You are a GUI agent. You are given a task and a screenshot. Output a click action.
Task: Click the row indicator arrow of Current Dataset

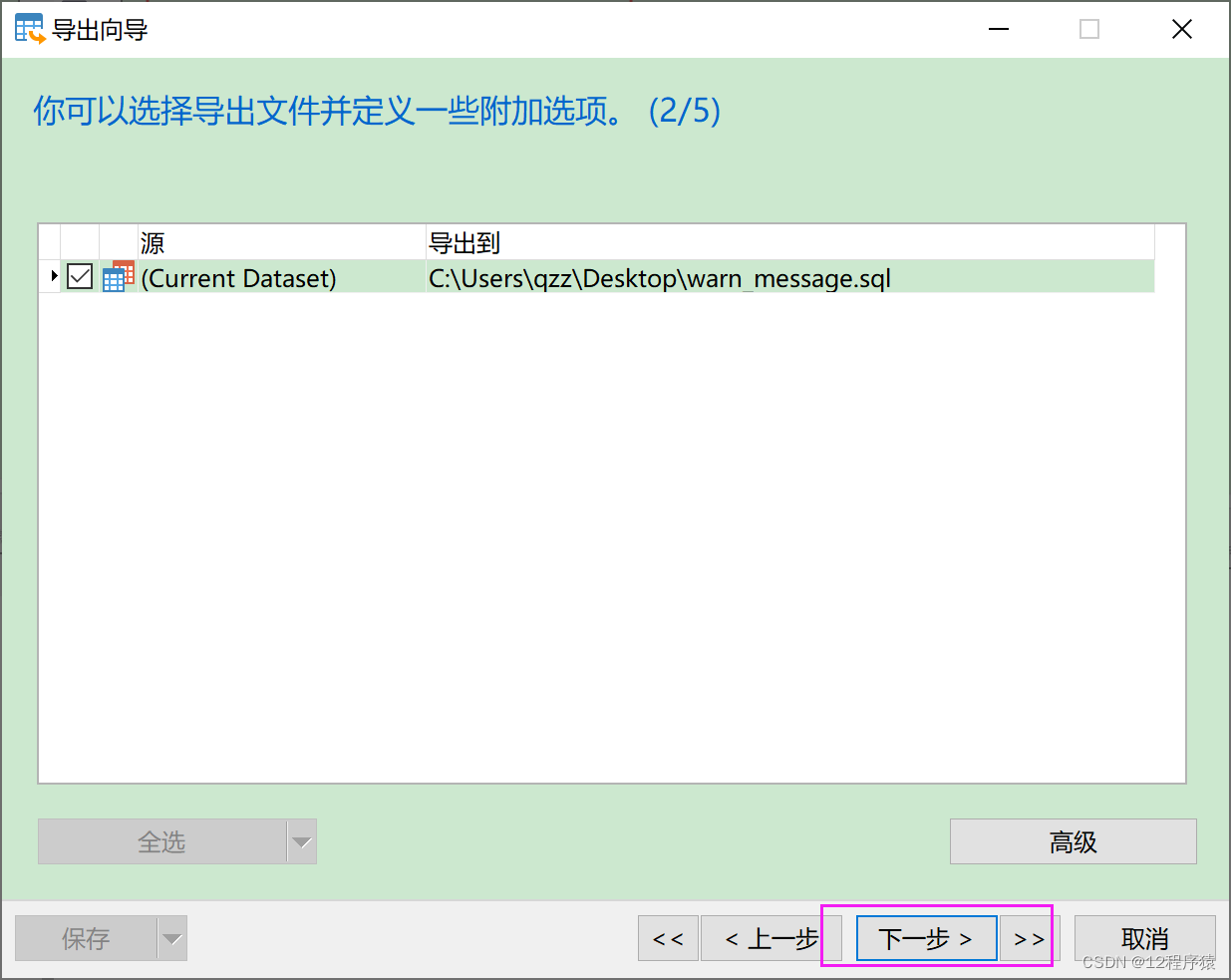tap(54, 276)
